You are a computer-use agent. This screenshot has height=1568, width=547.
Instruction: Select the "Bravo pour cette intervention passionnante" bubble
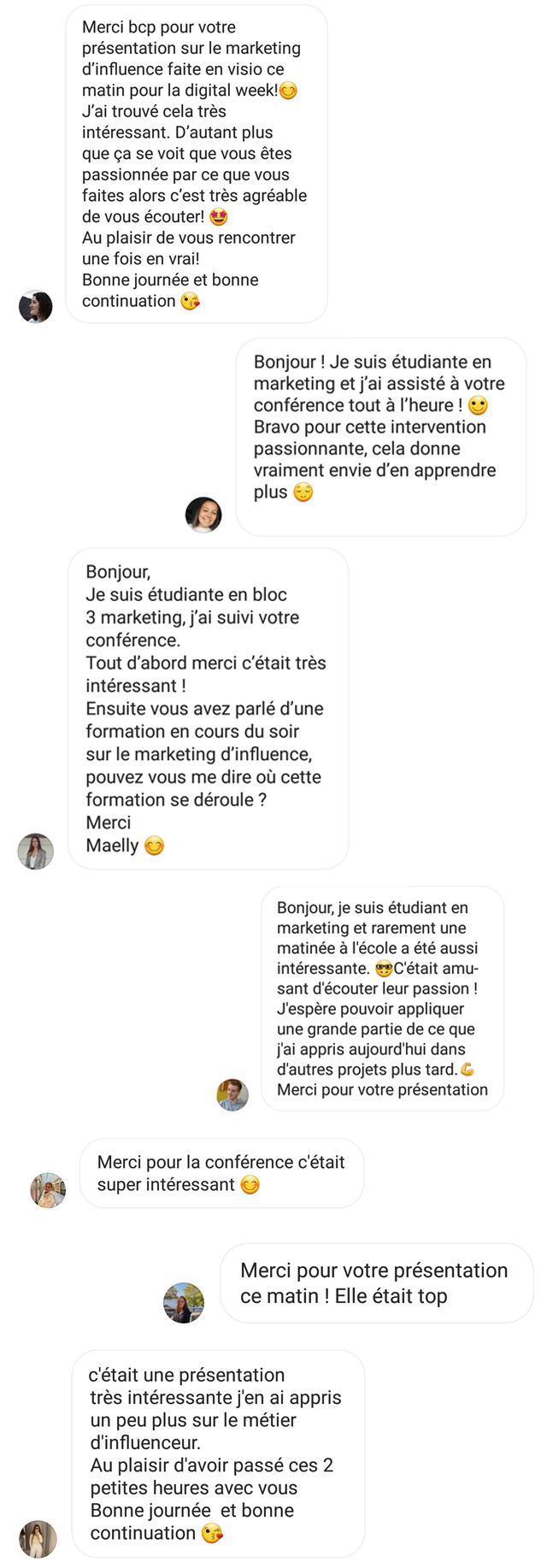(380, 436)
